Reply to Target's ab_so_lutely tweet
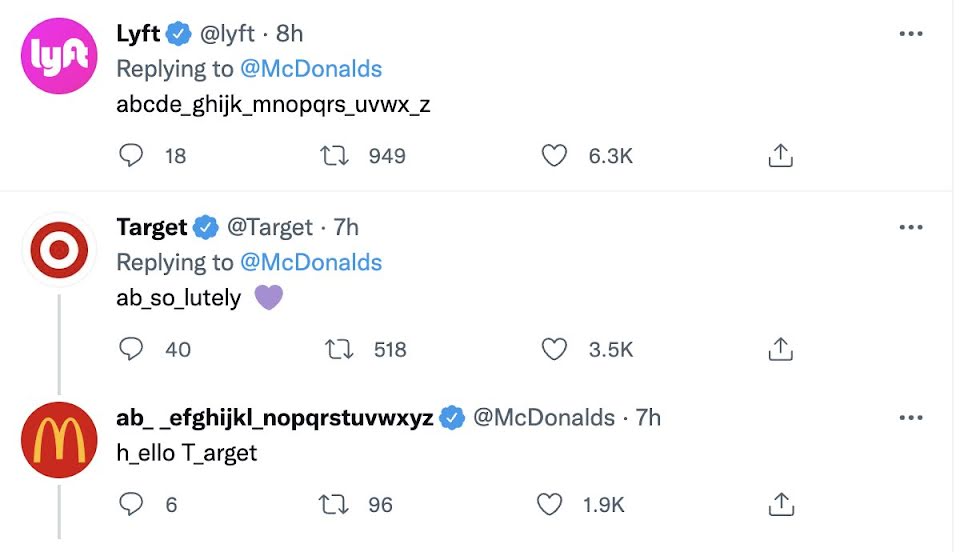Screen dimensions: 960x552 tap(131, 349)
